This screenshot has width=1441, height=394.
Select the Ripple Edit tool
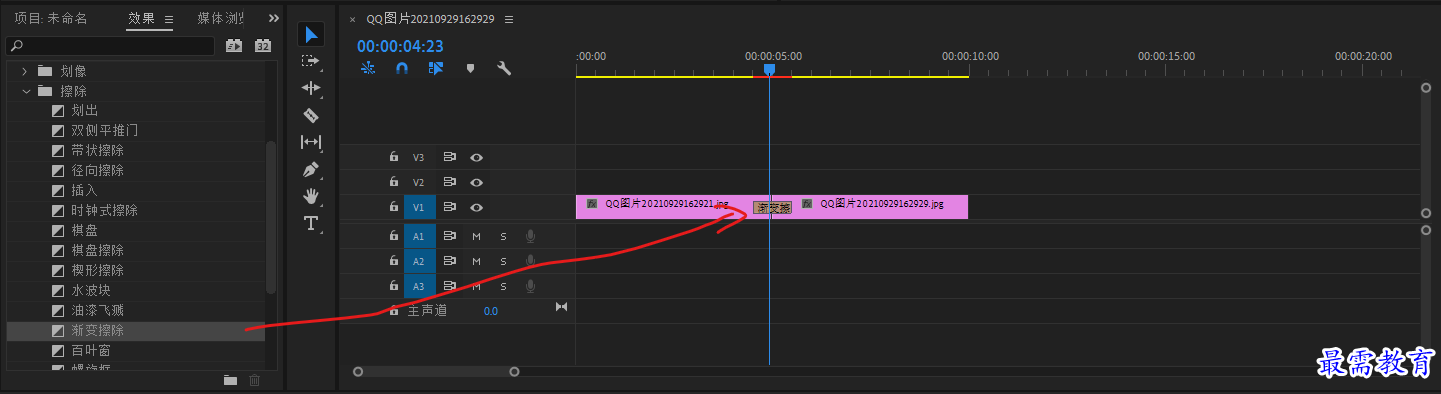point(311,88)
